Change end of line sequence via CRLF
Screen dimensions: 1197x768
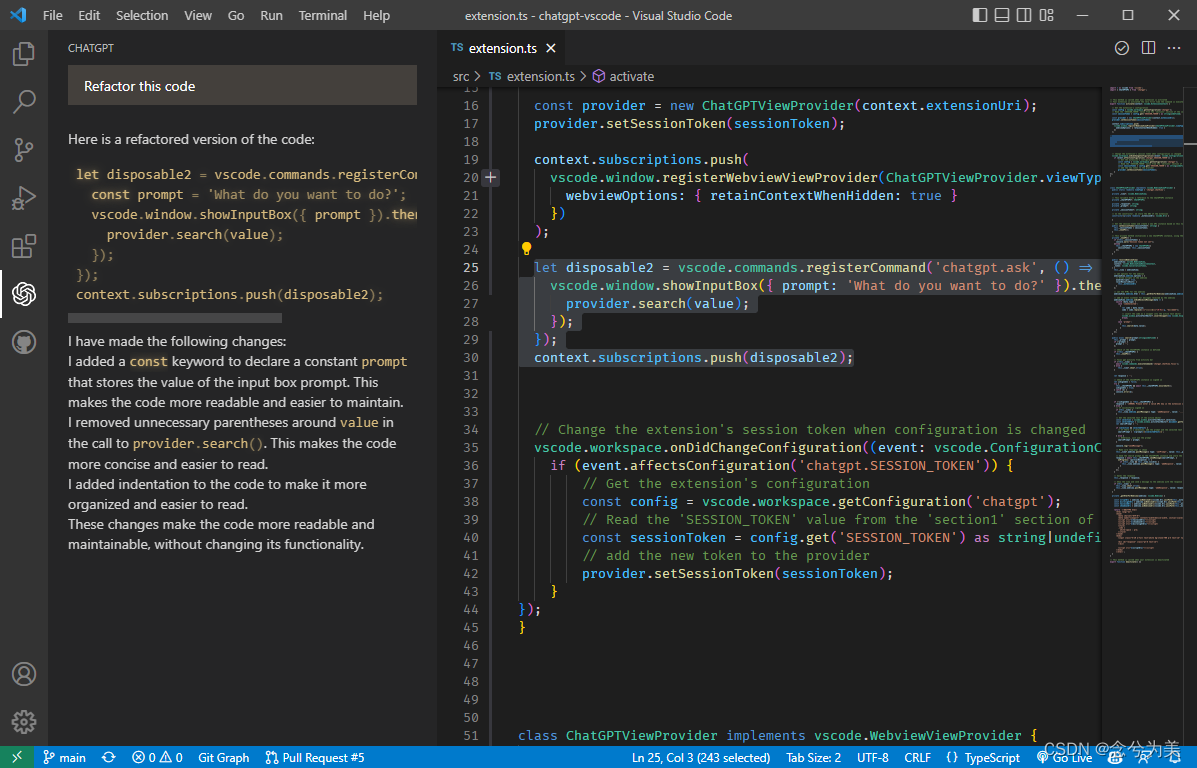coord(918,757)
